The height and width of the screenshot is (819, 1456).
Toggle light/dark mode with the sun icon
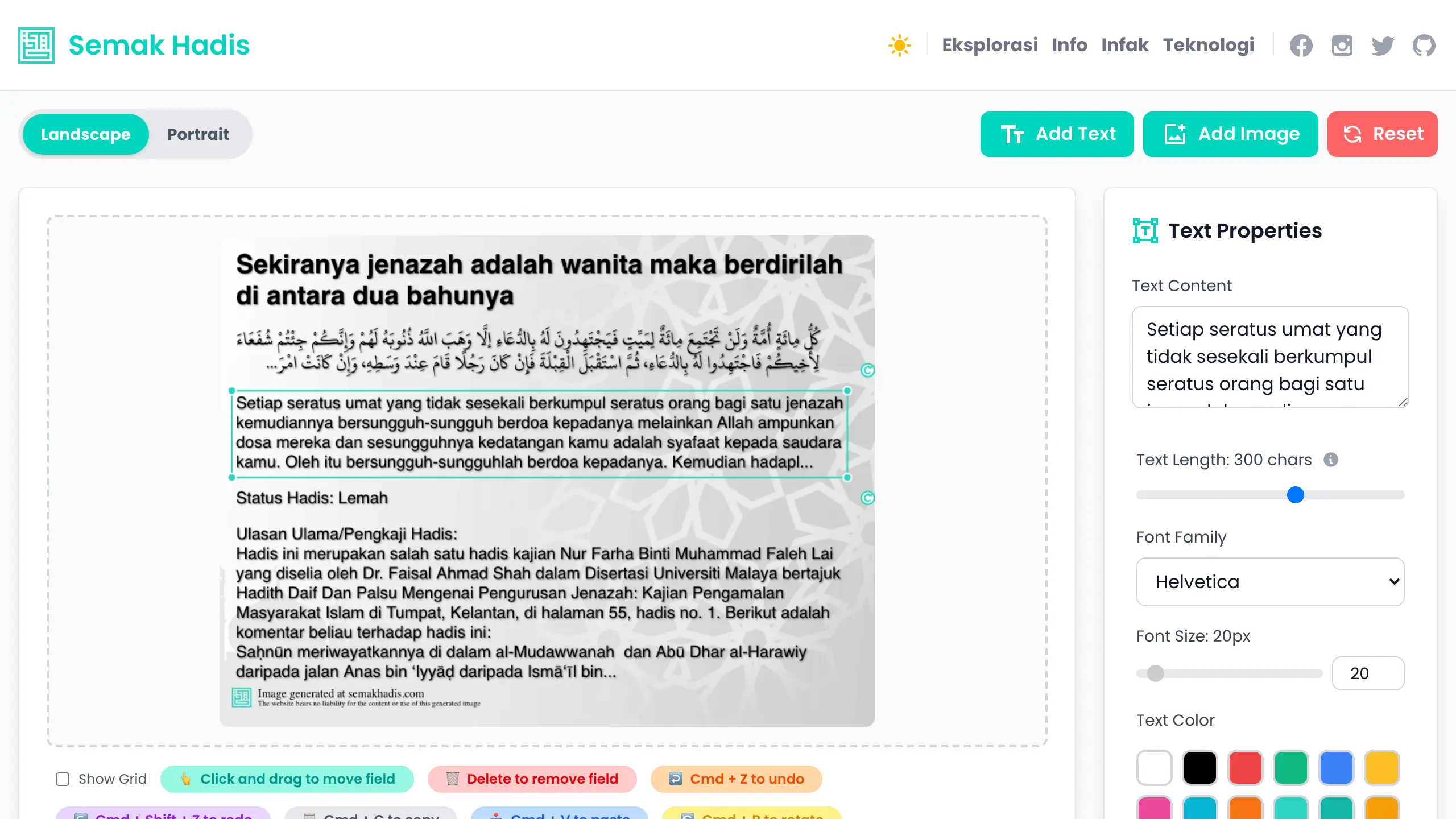(900, 45)
